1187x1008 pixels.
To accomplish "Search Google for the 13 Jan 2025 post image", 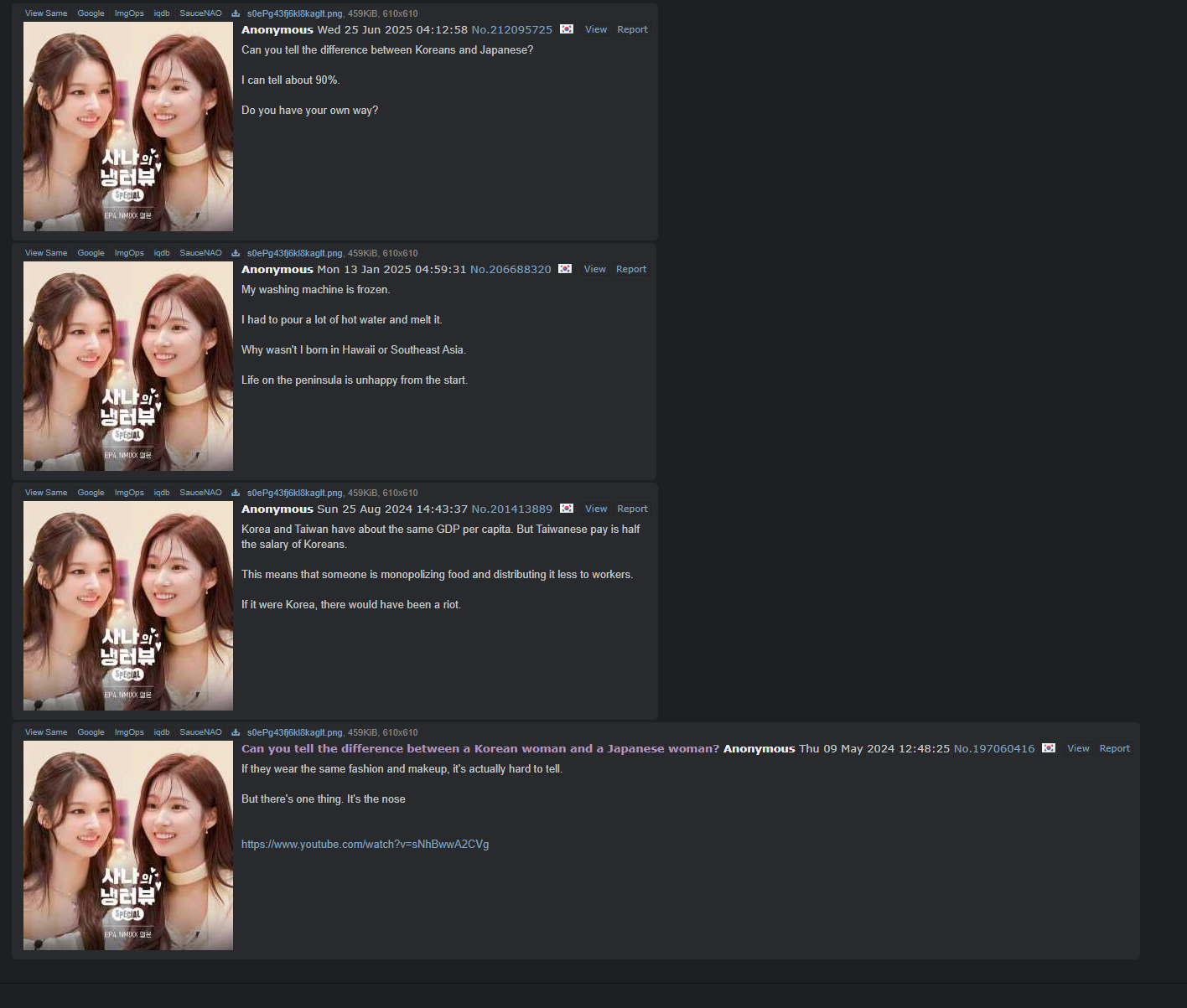I will tap(91, 253).
